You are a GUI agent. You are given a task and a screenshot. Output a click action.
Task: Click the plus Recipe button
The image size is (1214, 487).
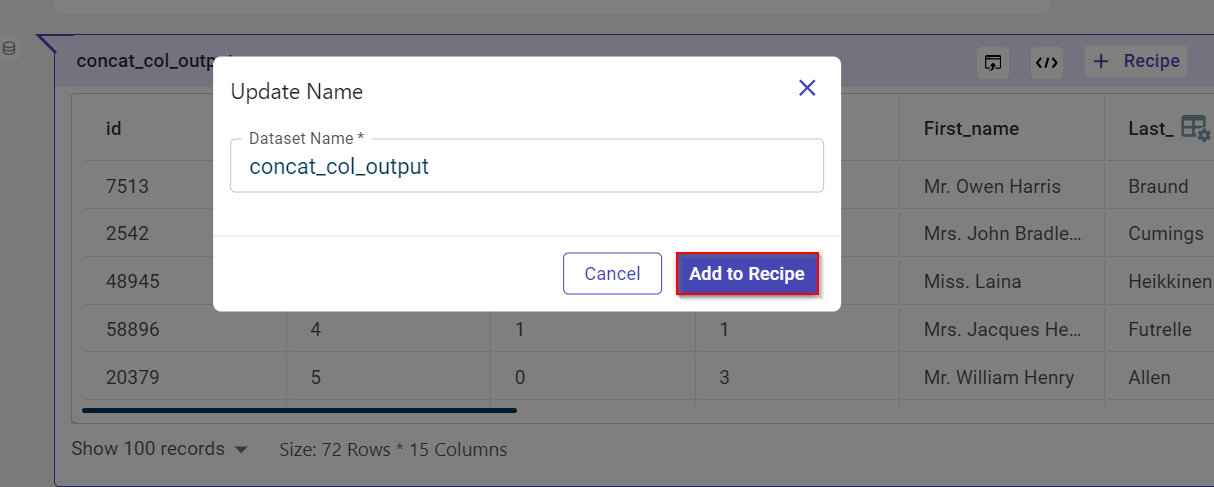[1136, 61]
